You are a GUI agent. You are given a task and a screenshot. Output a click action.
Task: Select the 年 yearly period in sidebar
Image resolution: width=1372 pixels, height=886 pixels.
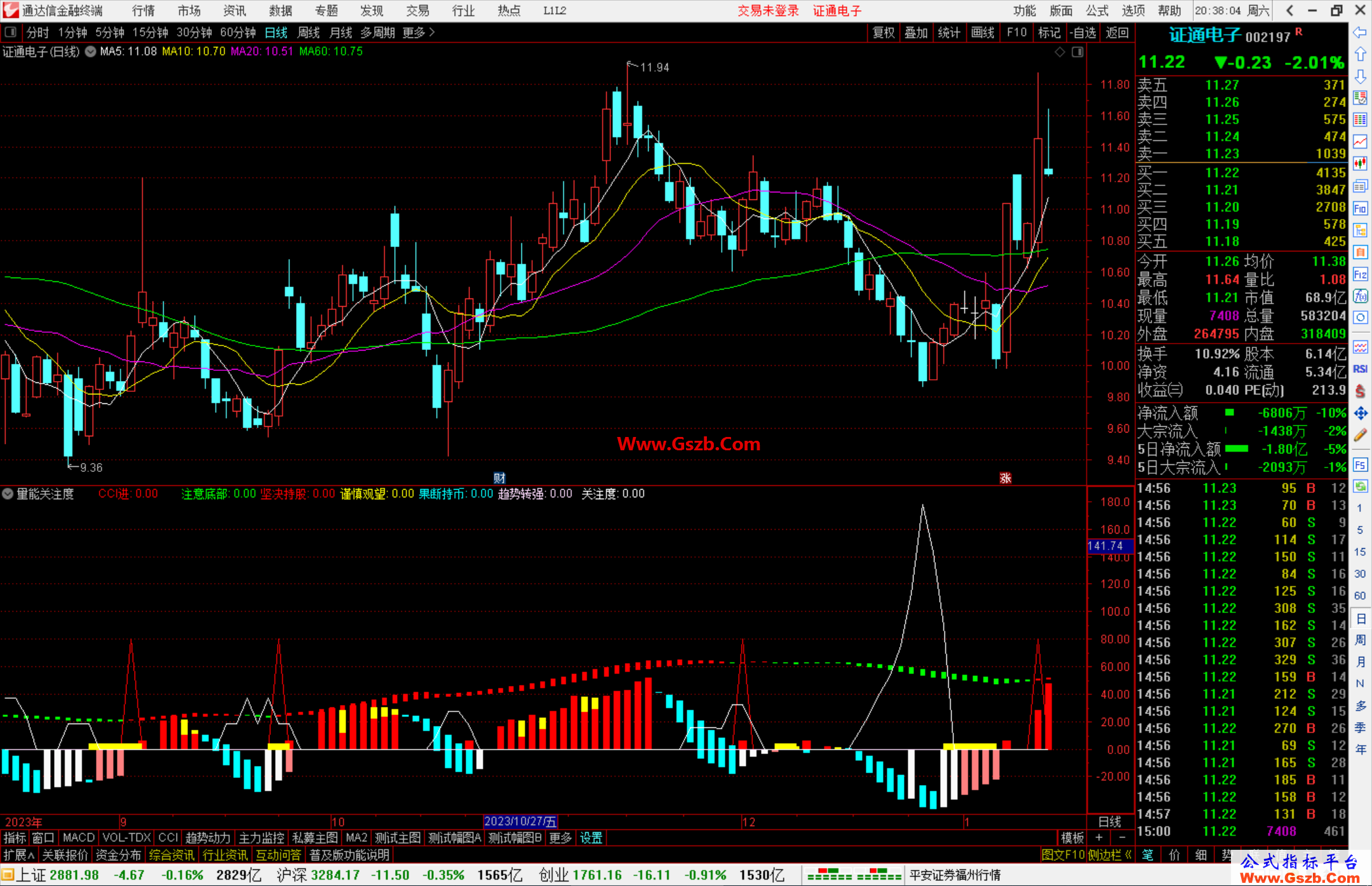pos(1360,749)
